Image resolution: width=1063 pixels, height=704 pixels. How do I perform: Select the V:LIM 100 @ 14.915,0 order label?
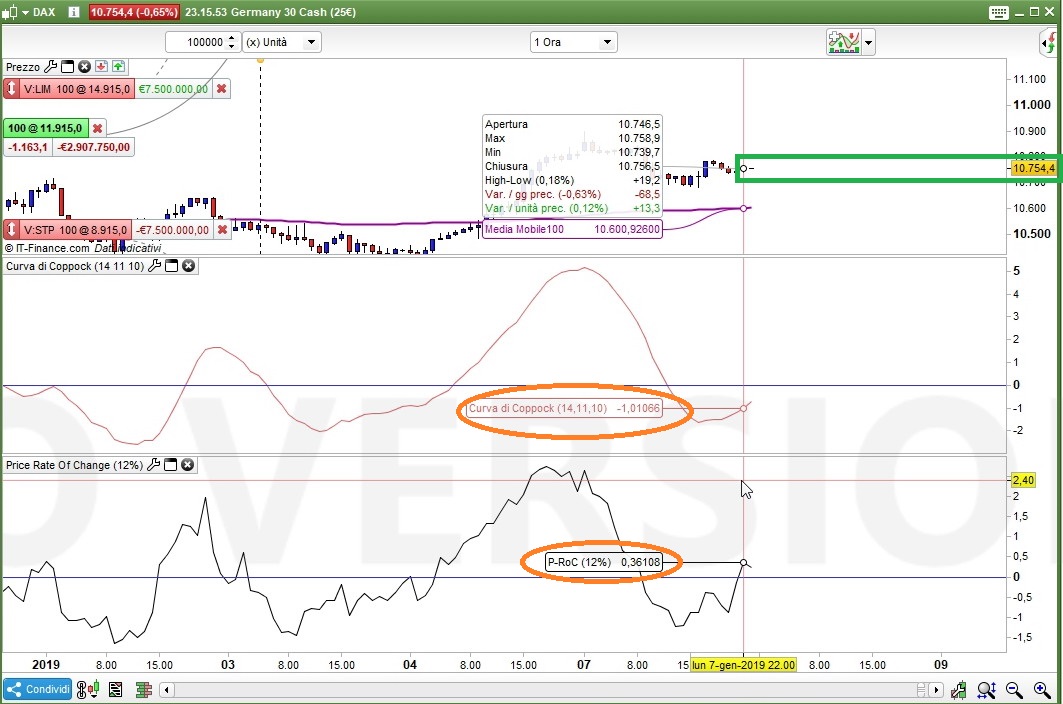point(77,89)
